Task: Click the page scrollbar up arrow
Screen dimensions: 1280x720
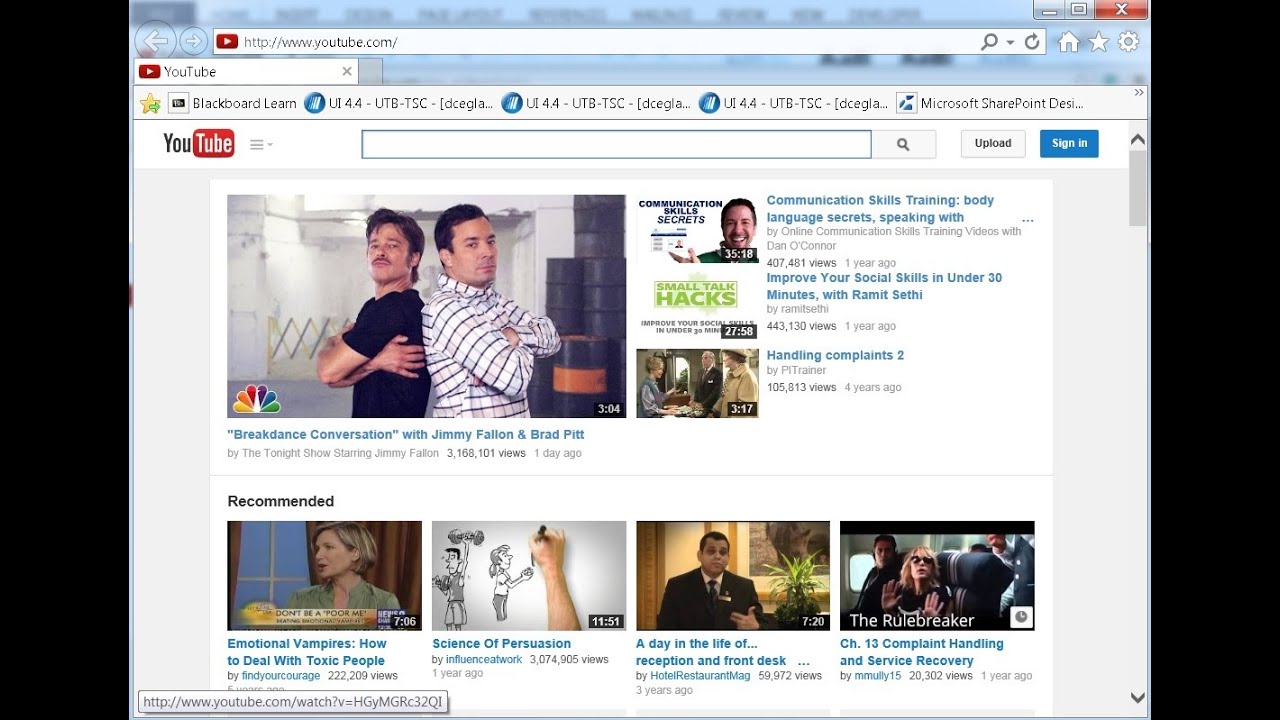Action: 1138,139
